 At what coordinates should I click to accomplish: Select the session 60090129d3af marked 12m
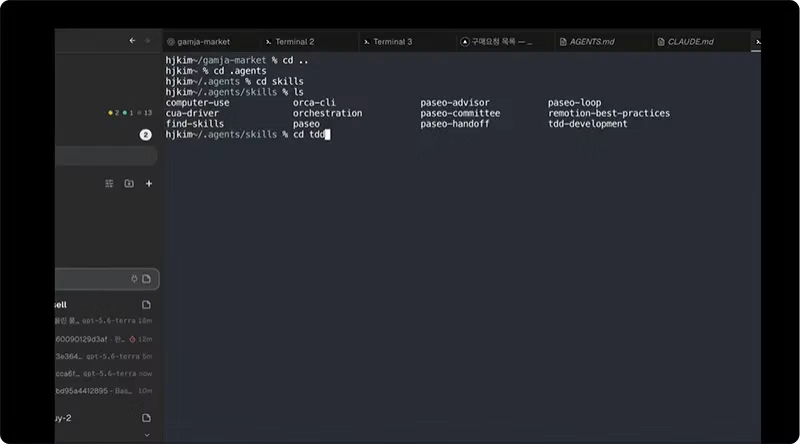pos(104,339)
